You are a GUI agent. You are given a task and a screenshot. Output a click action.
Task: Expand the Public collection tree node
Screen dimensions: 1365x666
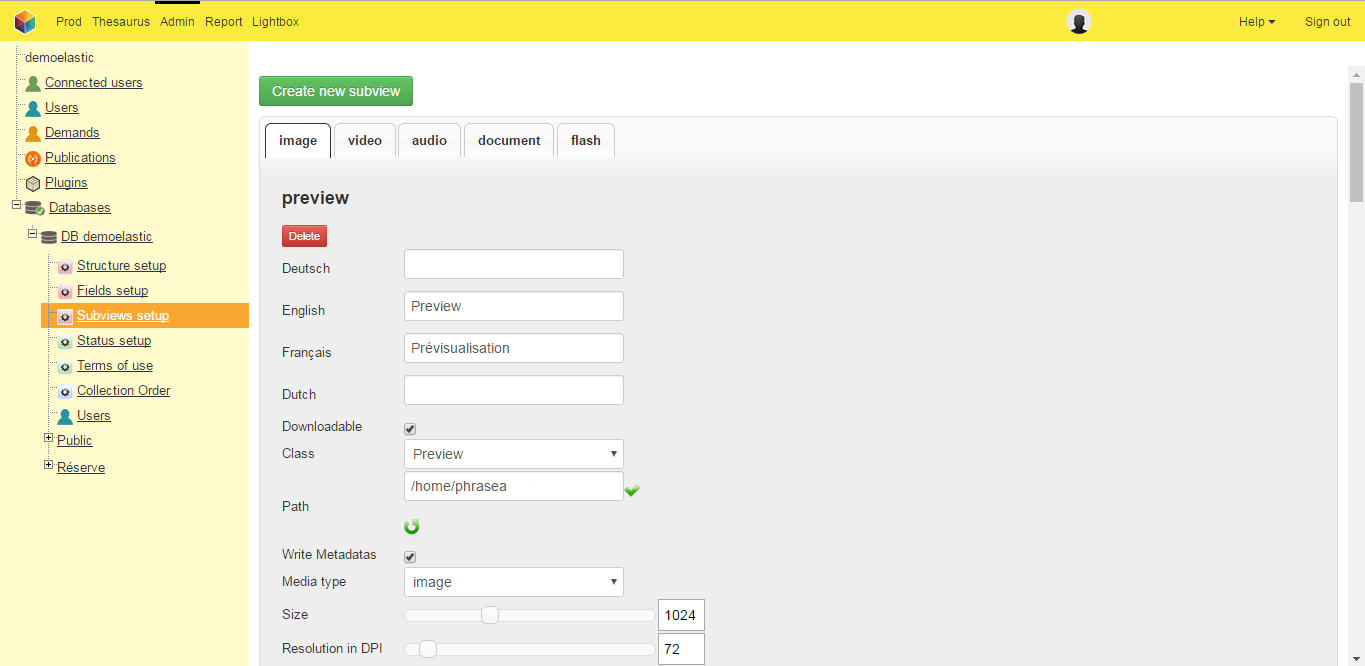point(49,438)
